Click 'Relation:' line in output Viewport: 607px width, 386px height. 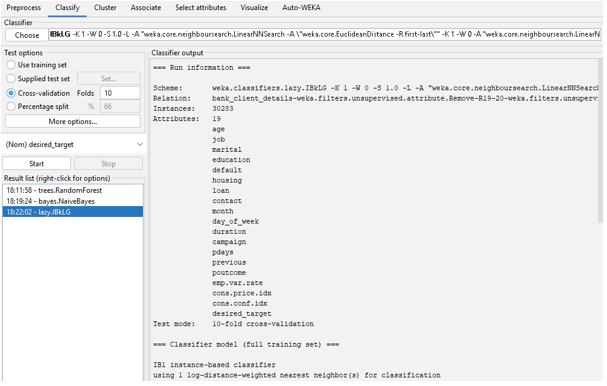pos(376,99)
